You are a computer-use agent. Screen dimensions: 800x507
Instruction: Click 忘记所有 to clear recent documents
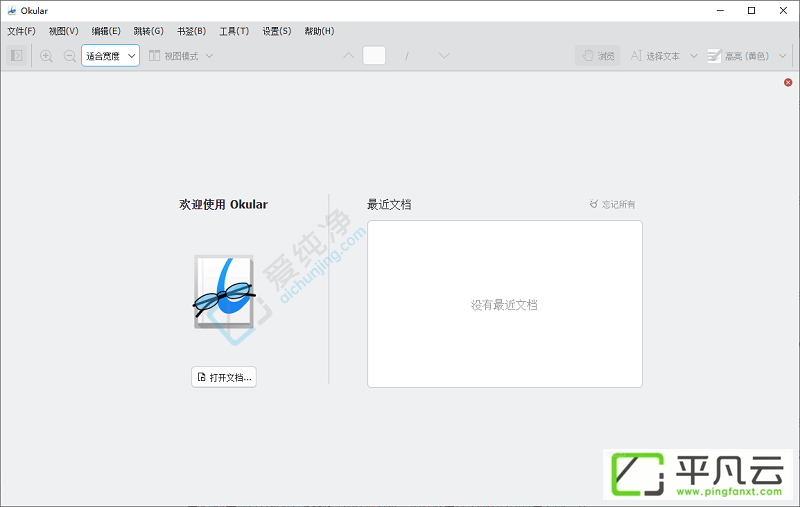click(612, 204)
